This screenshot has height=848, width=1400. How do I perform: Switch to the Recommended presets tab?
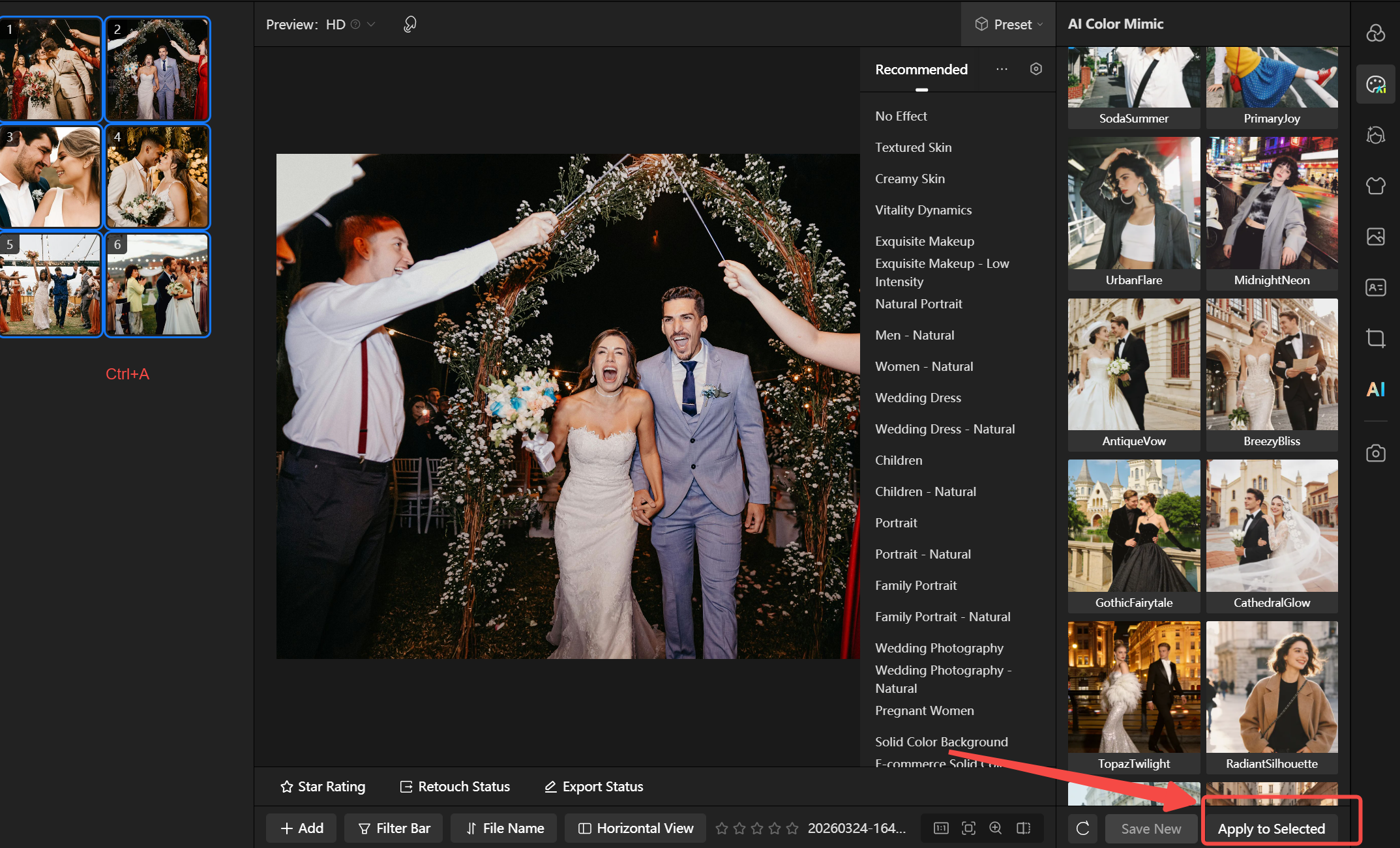tap(921, 69)
